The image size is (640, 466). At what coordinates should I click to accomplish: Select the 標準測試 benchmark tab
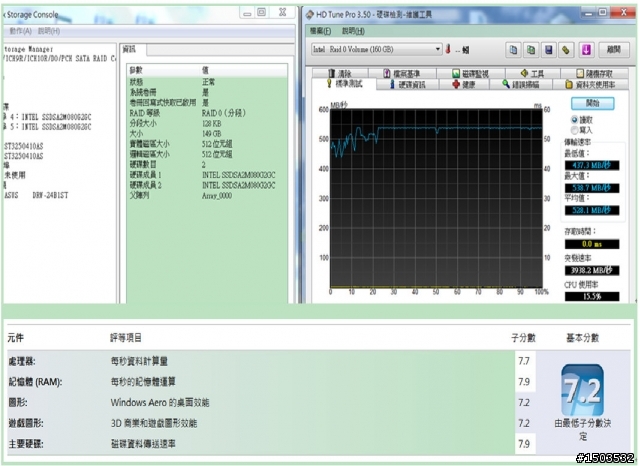(344, 84)
